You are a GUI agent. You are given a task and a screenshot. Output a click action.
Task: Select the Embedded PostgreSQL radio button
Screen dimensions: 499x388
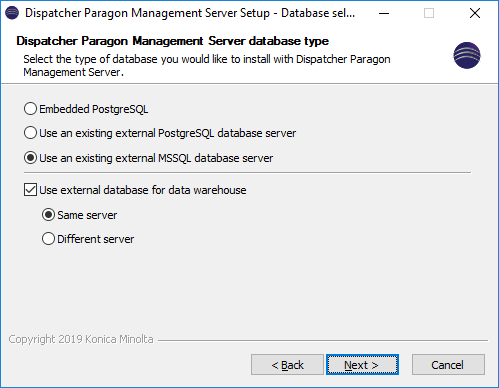(30, 109)
